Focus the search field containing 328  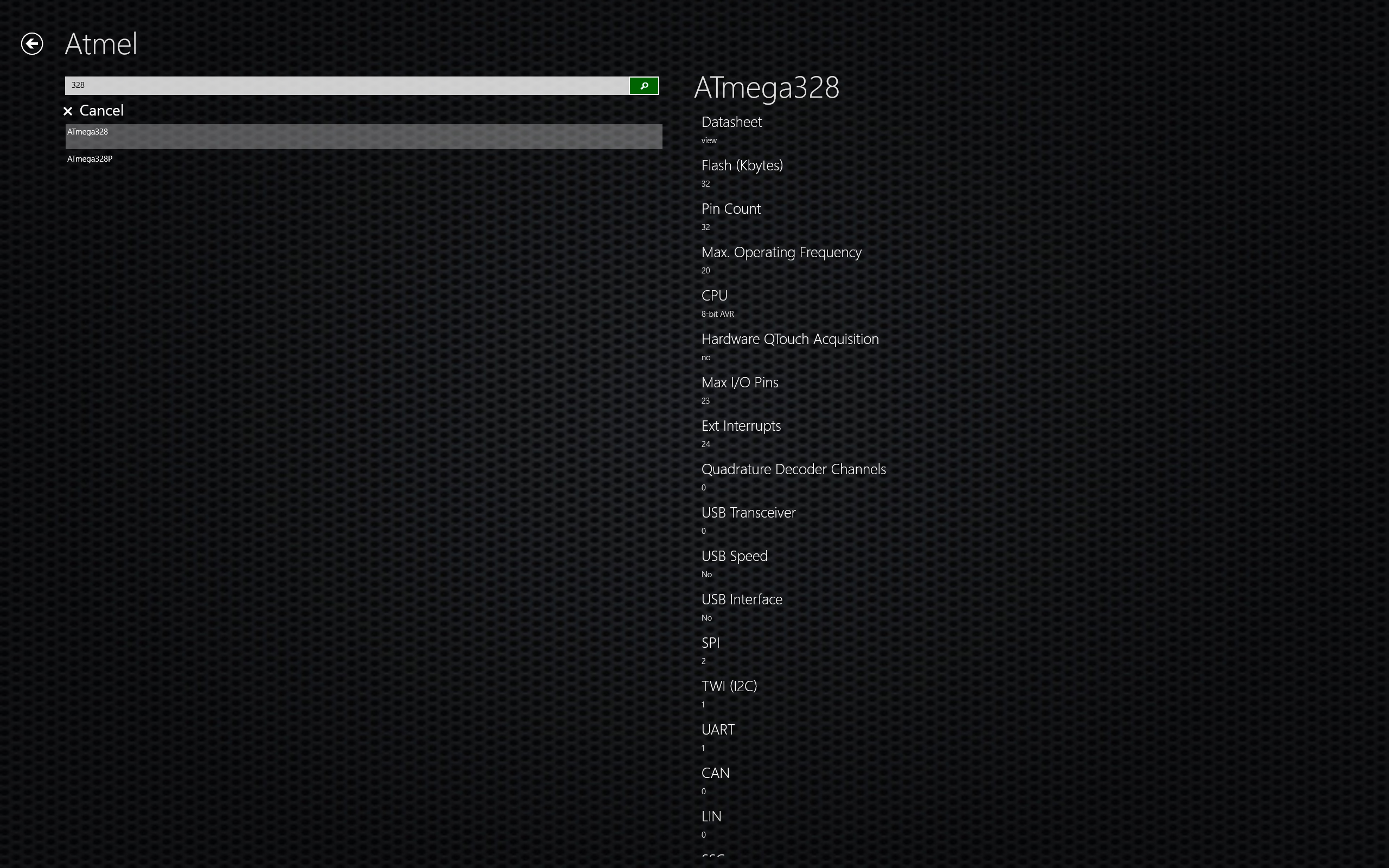click(x=347, y=86)
